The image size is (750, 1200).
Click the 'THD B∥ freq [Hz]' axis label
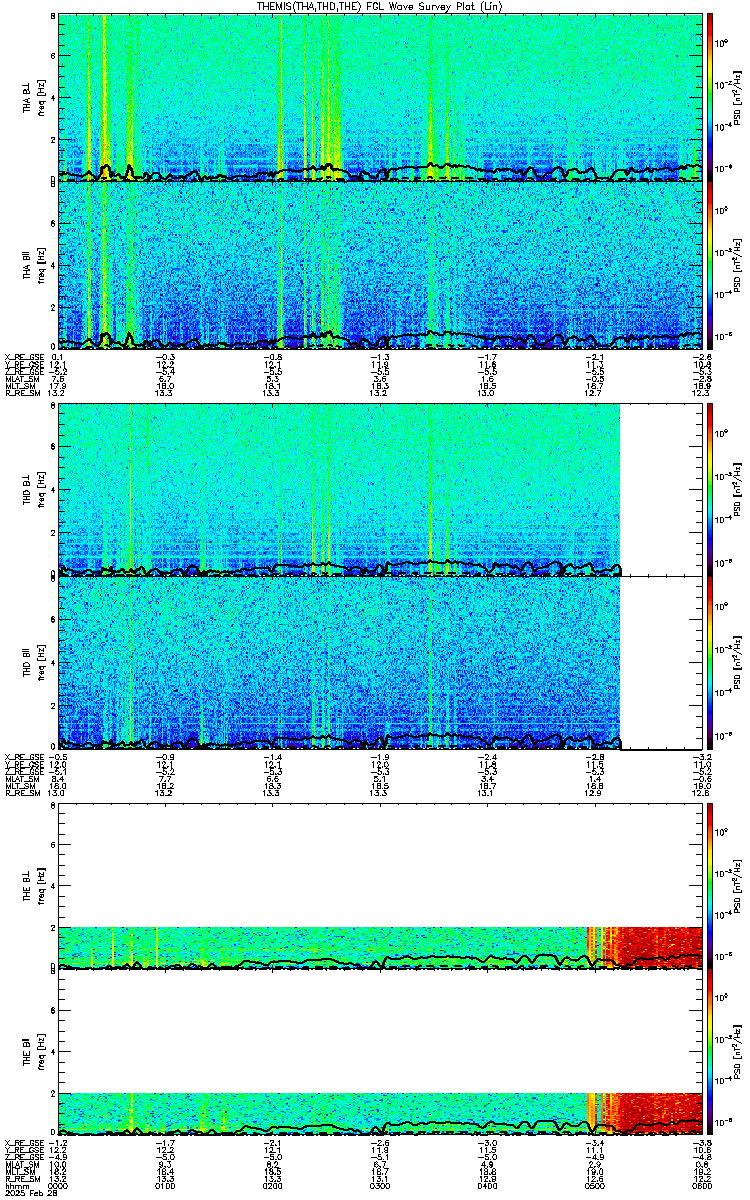coord(32,662)
